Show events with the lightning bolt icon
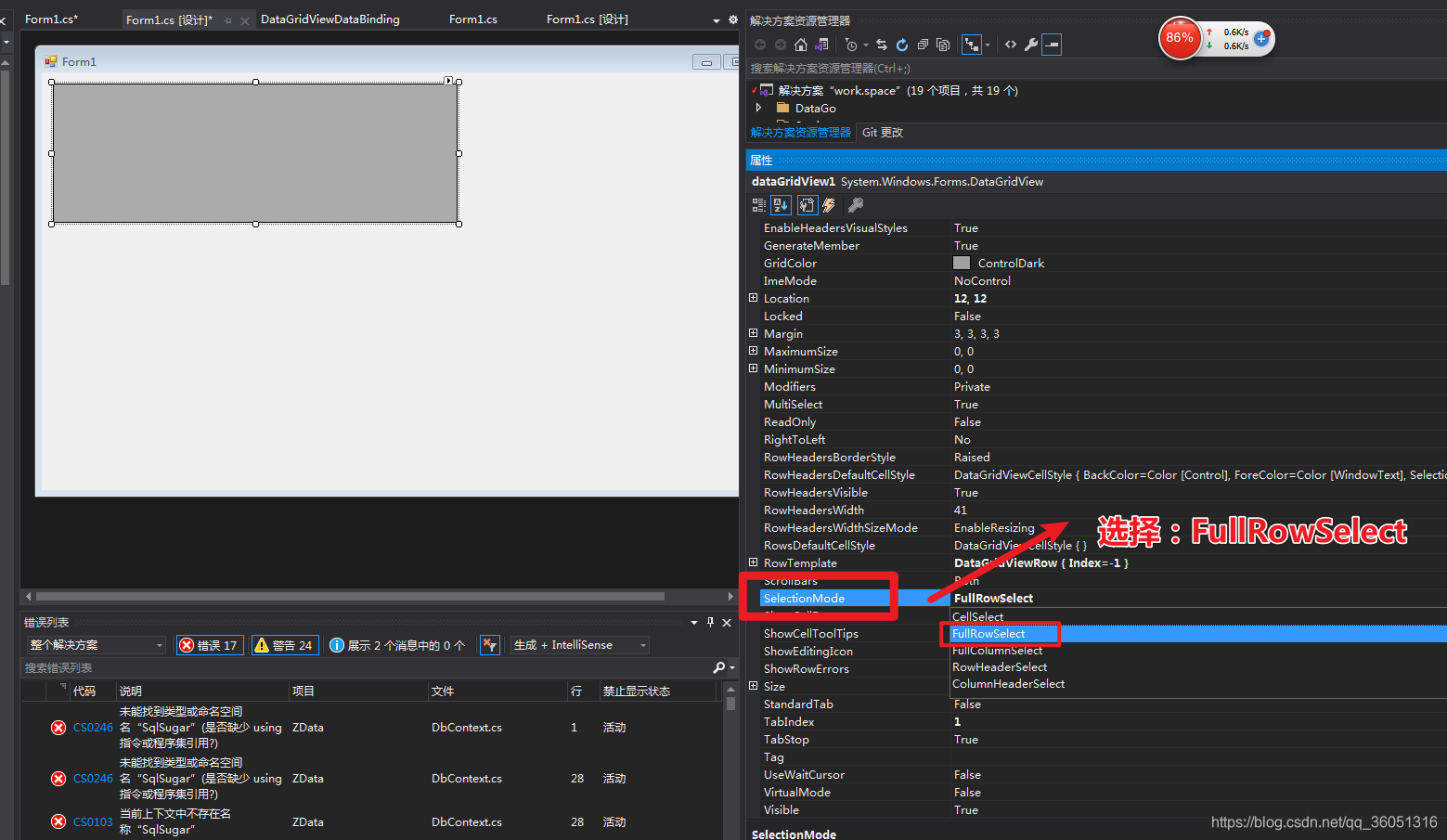This screenshot has width=1447, height=840. click(829, 205)
